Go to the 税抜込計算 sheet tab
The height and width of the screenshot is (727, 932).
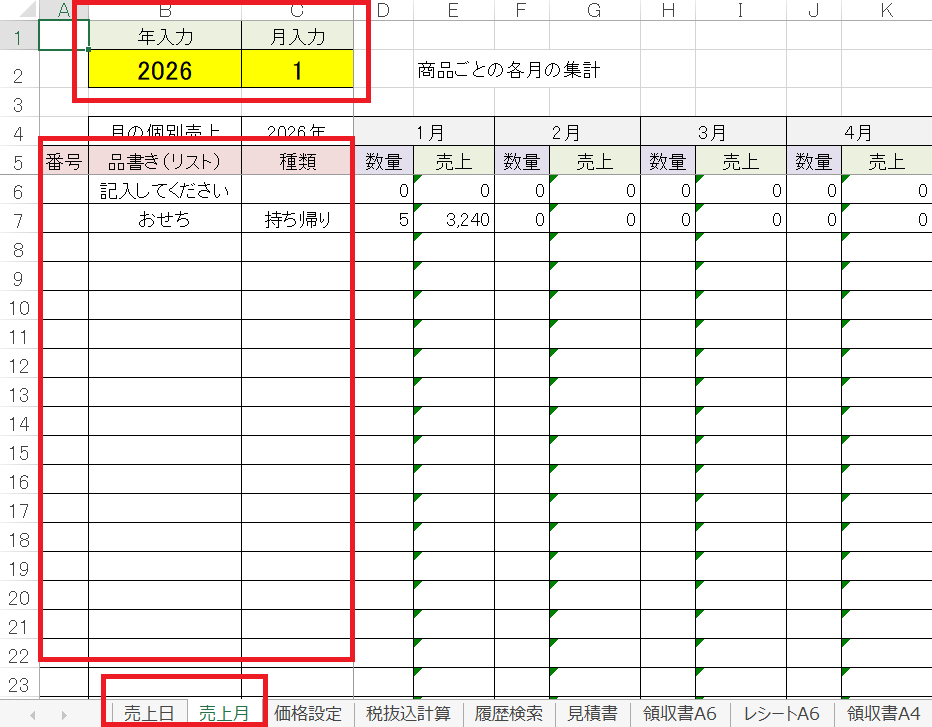(408, 714)
